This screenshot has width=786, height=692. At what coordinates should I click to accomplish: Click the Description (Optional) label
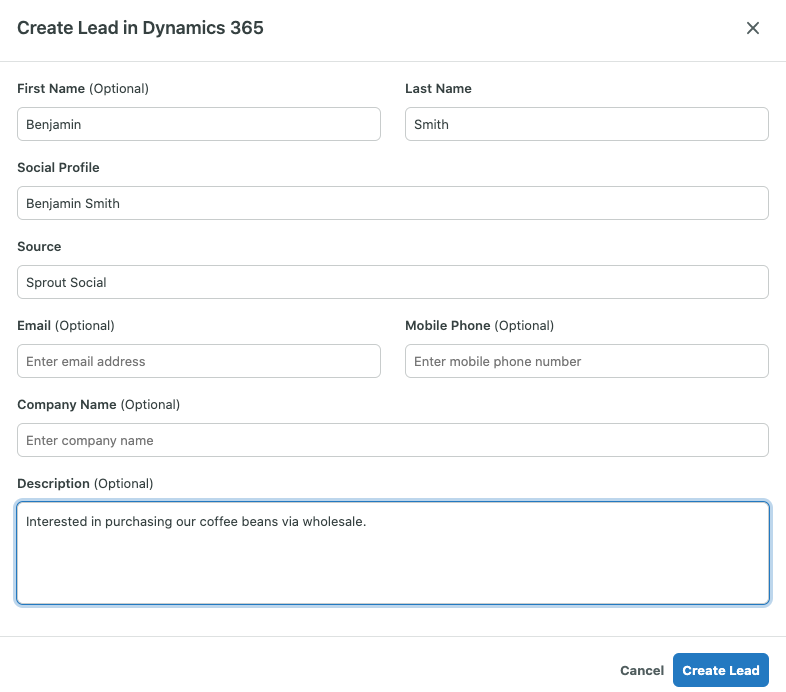pos(85,484)
